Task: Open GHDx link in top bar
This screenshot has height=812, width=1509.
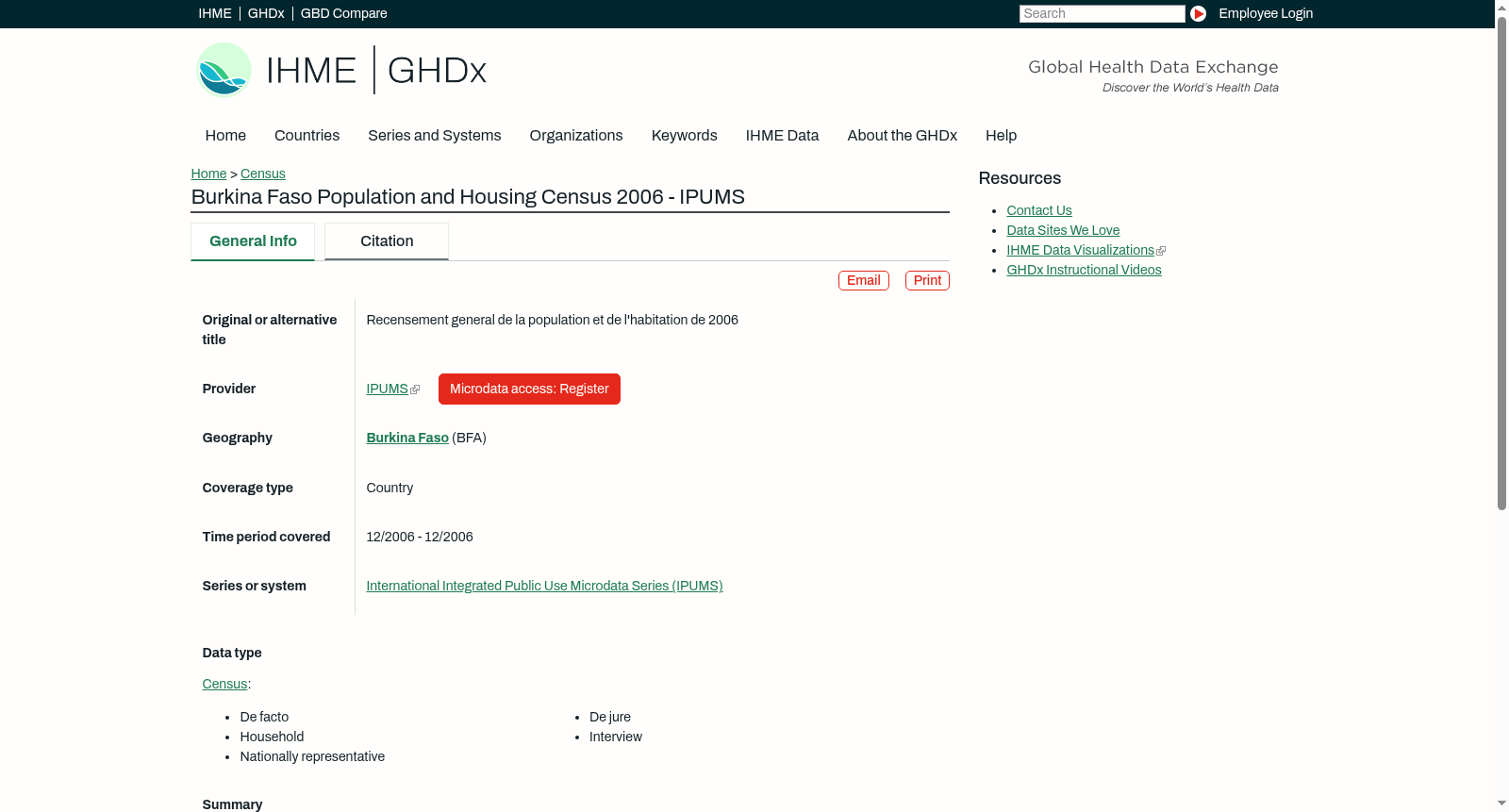Action: pos(266,13)
